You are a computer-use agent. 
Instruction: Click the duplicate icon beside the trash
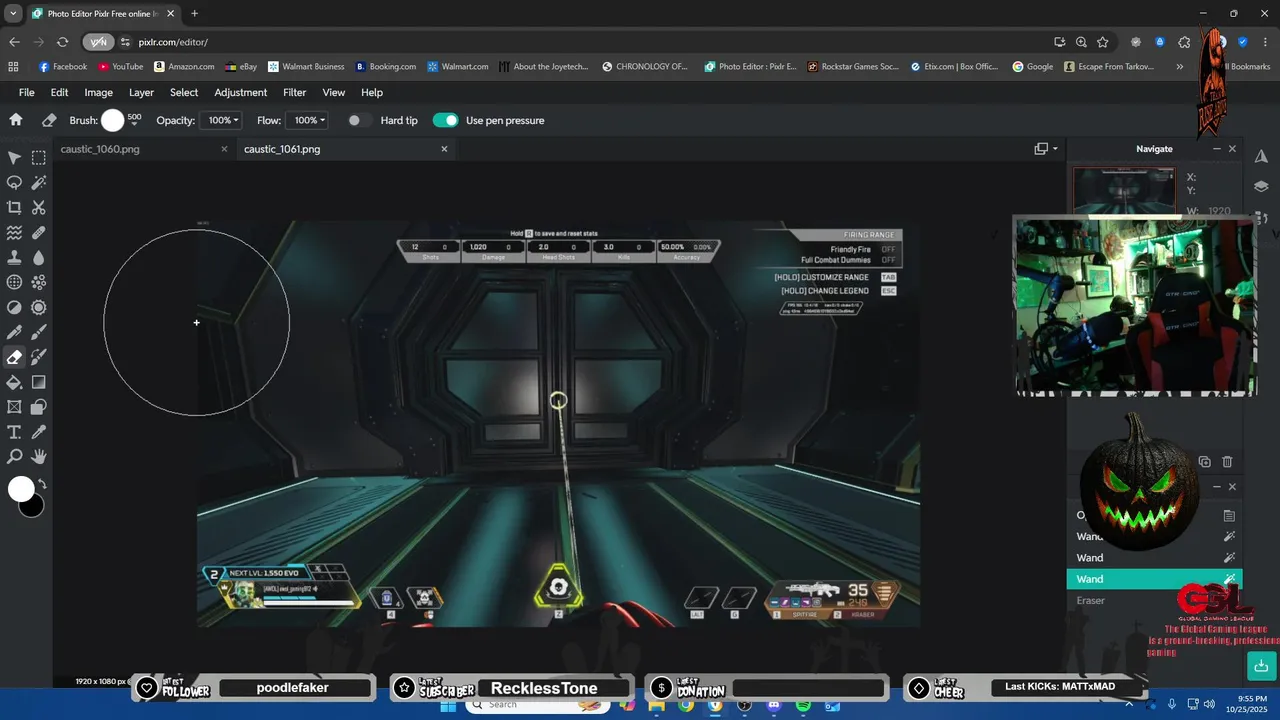click(1204, 462)
